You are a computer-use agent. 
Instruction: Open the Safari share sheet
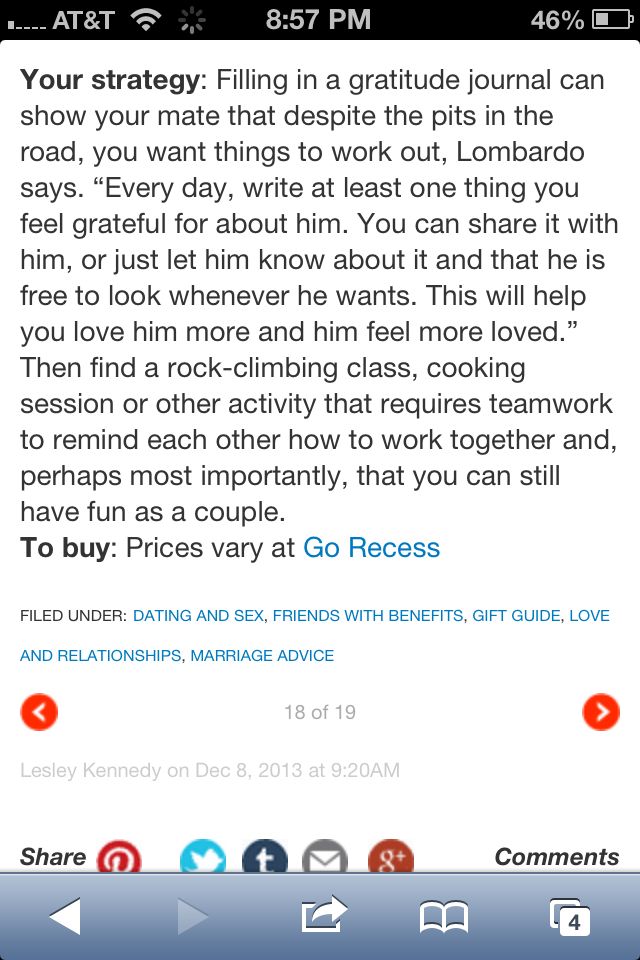point(323,914)
